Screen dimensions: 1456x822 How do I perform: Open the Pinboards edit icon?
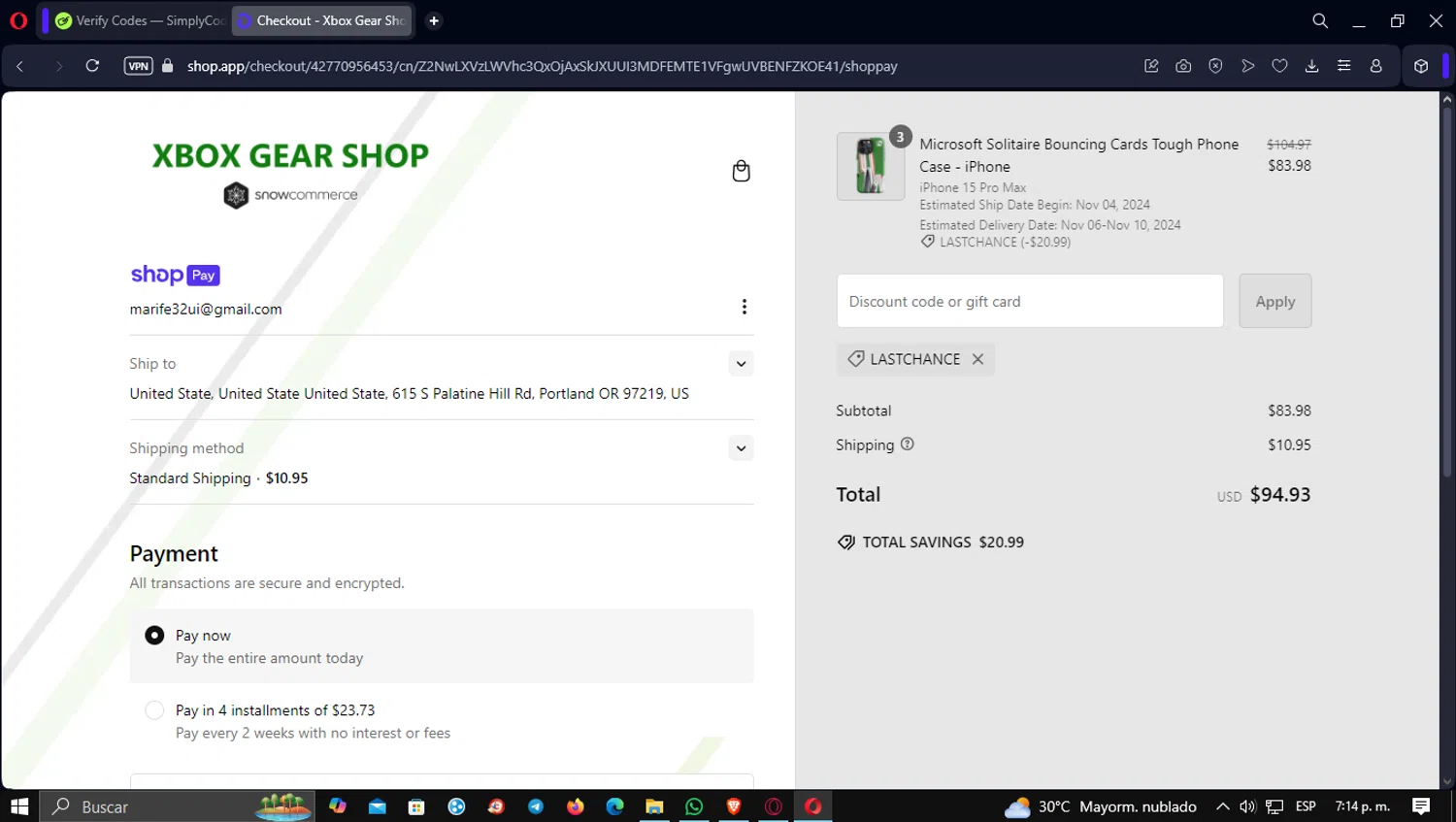[x=1151, y=66]
